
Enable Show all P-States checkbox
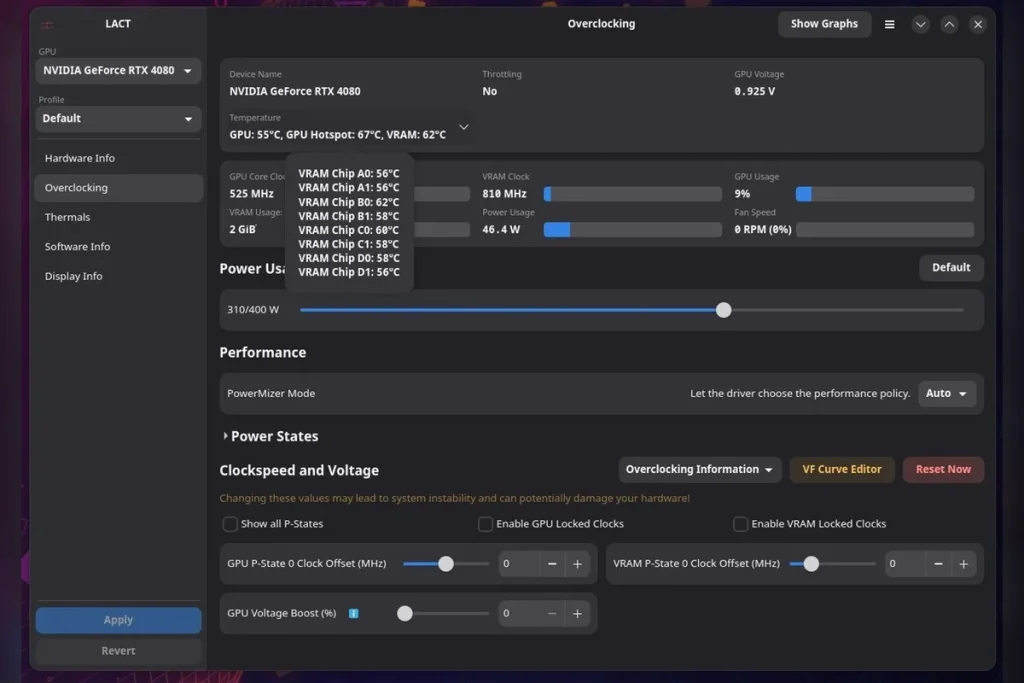(230, 524)
